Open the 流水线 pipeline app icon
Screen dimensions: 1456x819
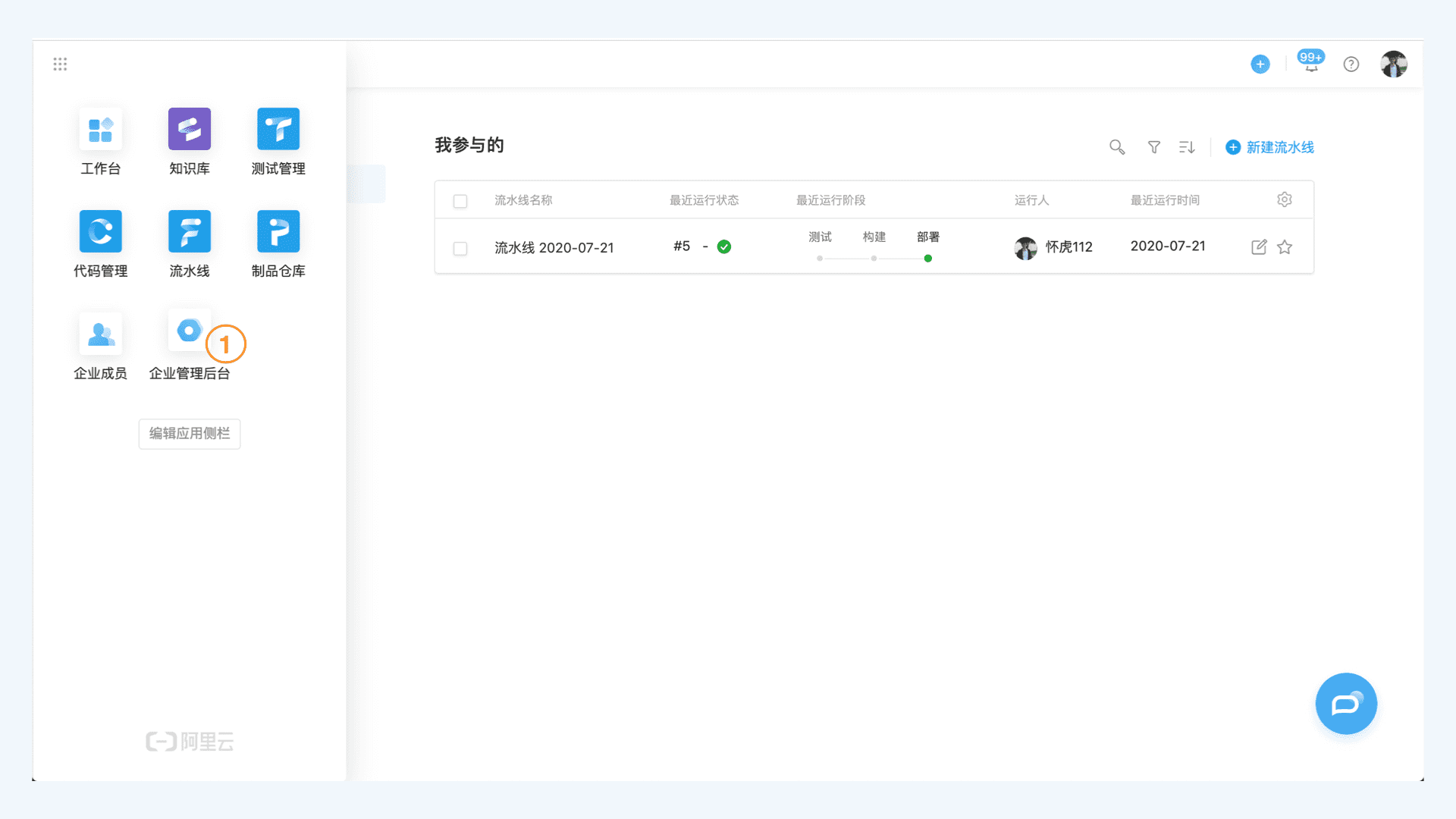pyautogui.click(x=189, y=232)
